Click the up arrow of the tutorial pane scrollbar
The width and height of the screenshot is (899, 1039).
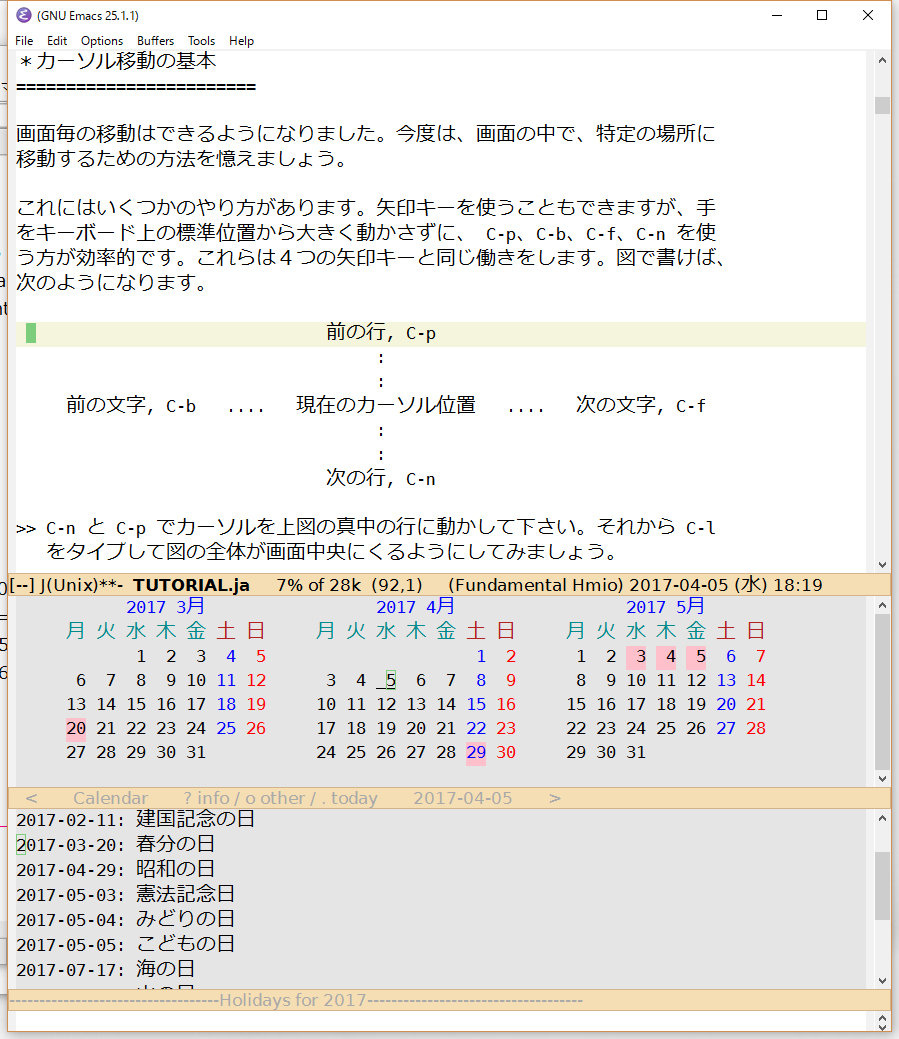[882, 60]
